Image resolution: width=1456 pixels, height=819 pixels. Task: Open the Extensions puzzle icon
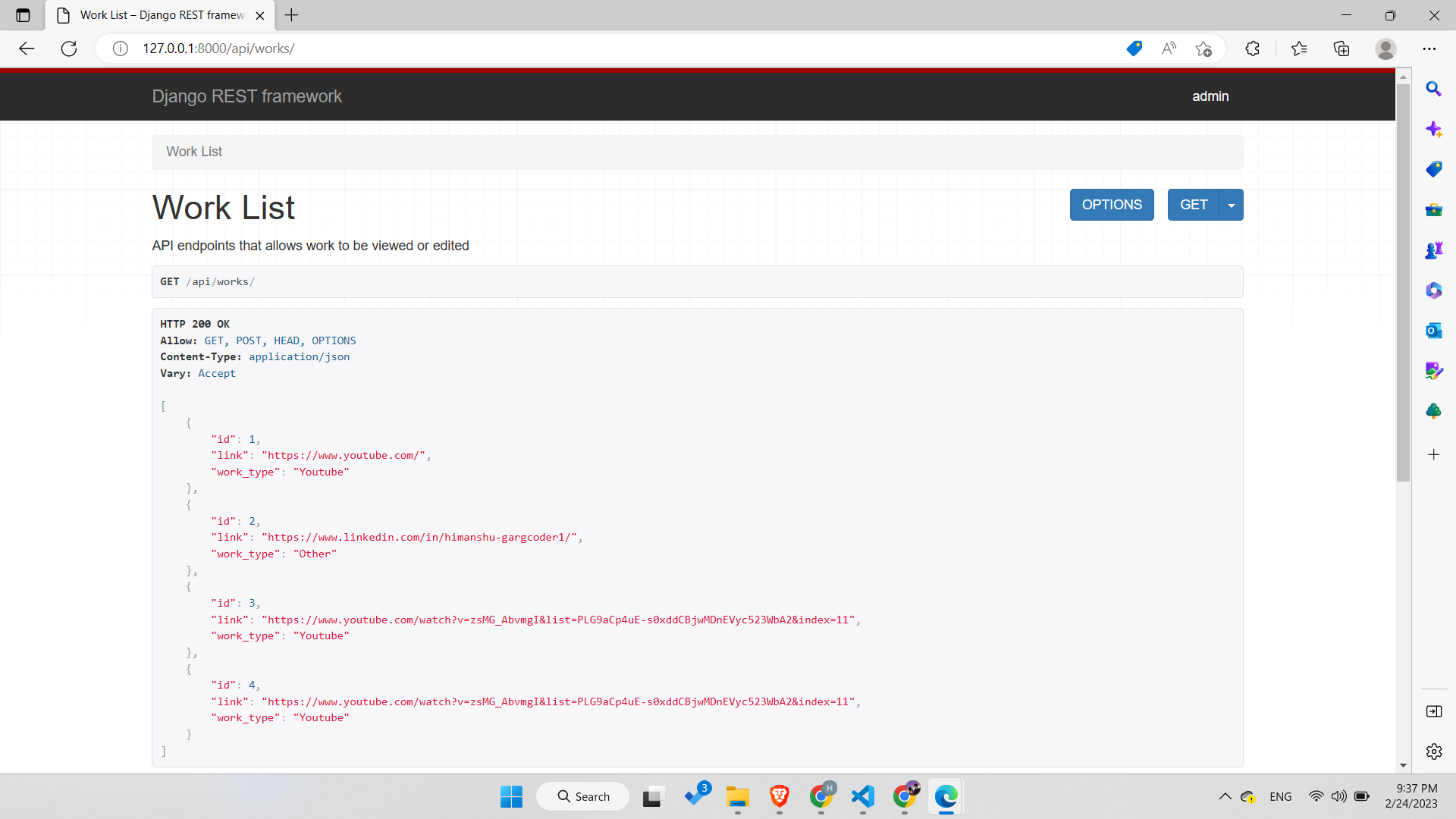pos(1252,49)
